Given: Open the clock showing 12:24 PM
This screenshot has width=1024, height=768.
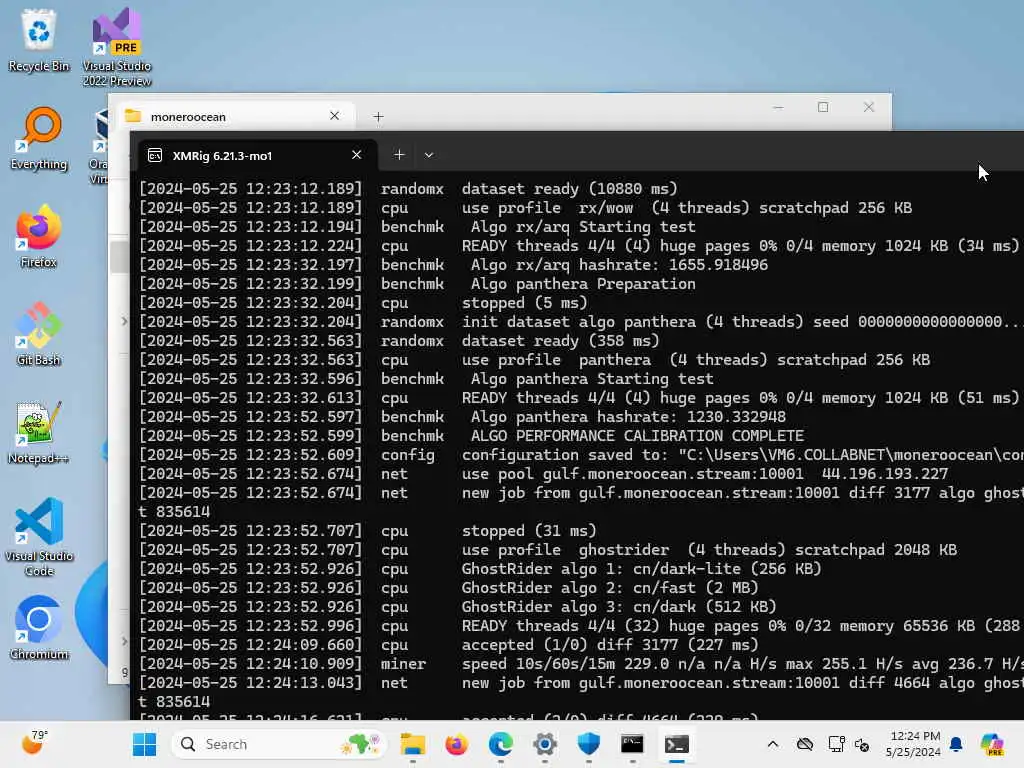Looking at the screenshot, I should pyautogui.click(x=913, y=744).
